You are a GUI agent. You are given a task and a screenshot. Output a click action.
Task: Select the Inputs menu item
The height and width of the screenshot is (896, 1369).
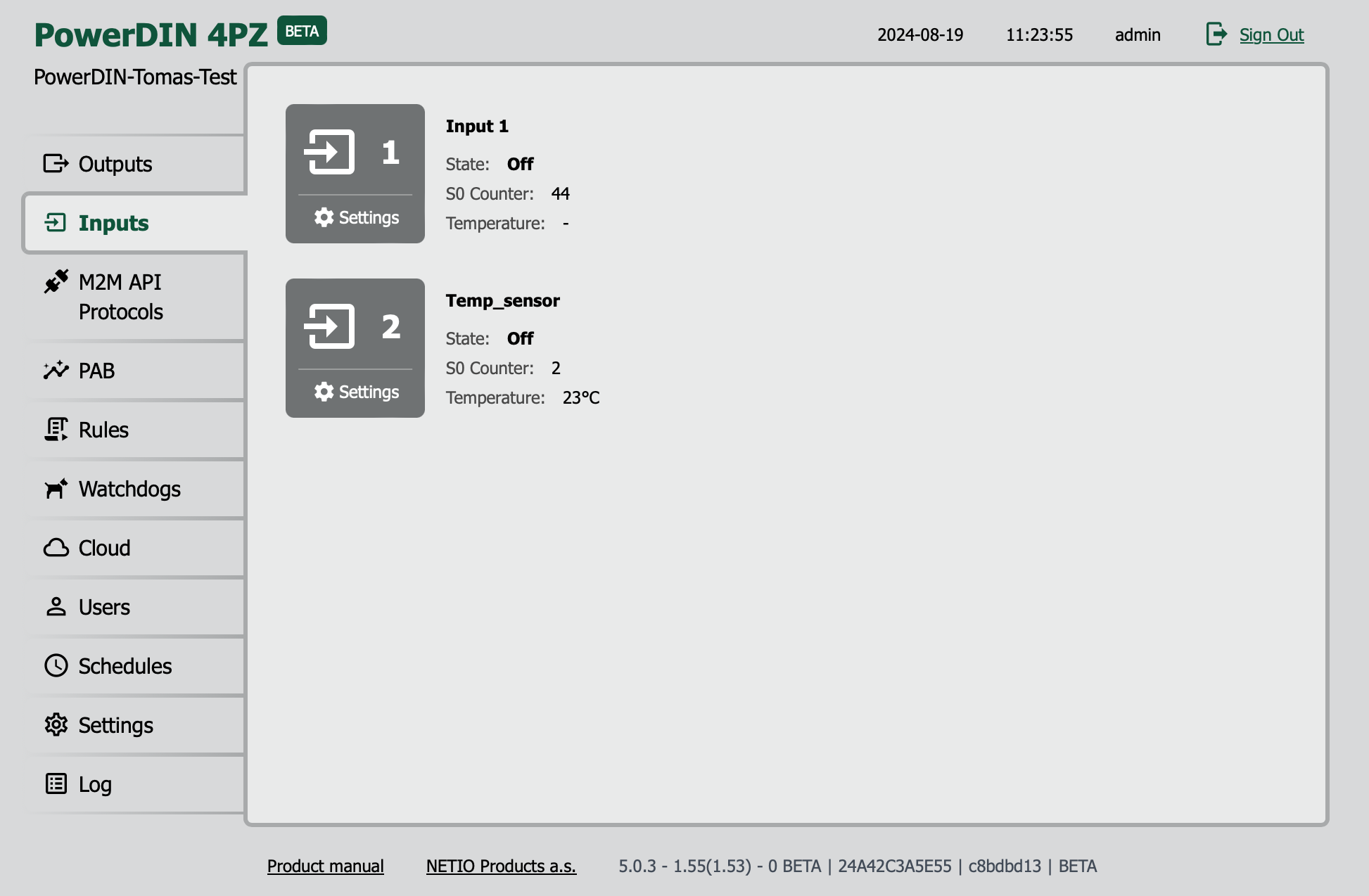click(134, 222)
